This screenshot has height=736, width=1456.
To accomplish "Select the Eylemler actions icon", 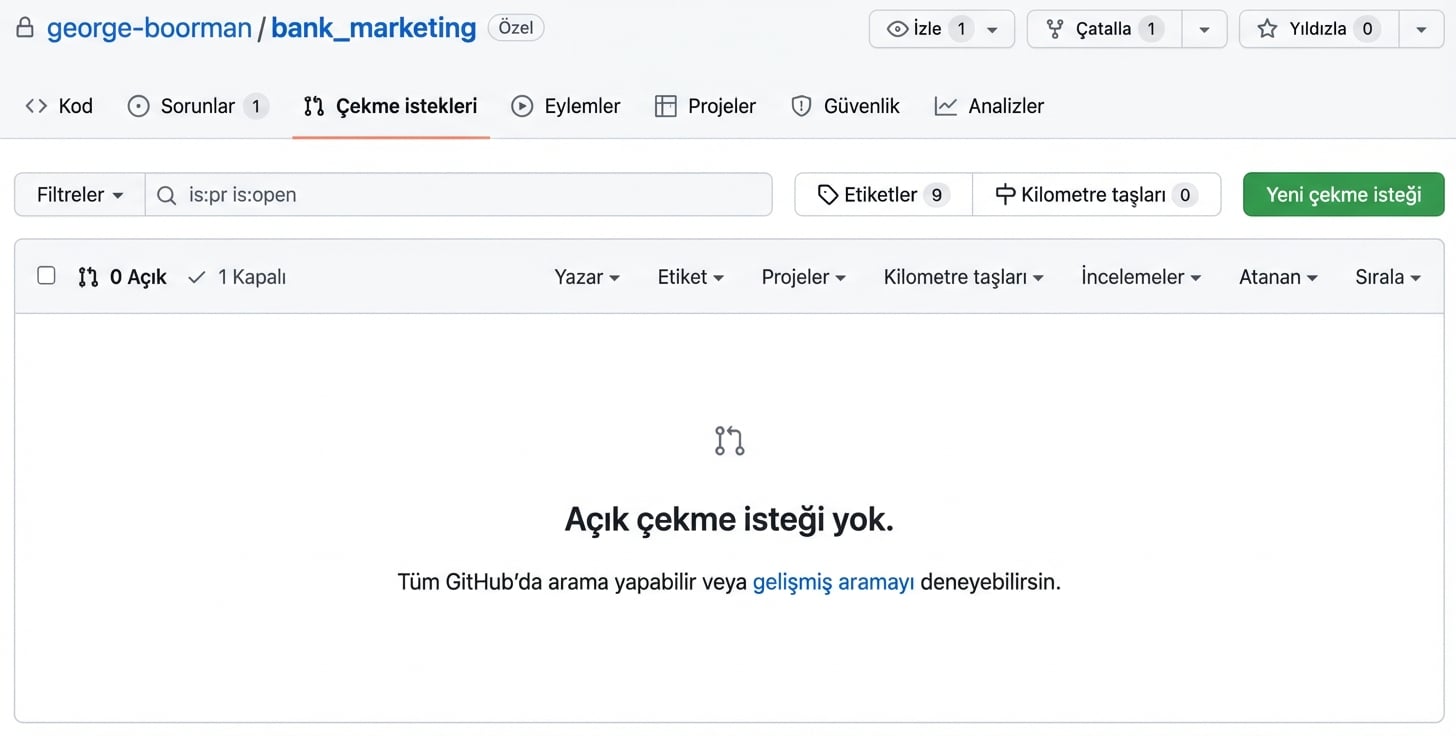I will [521, 105].
